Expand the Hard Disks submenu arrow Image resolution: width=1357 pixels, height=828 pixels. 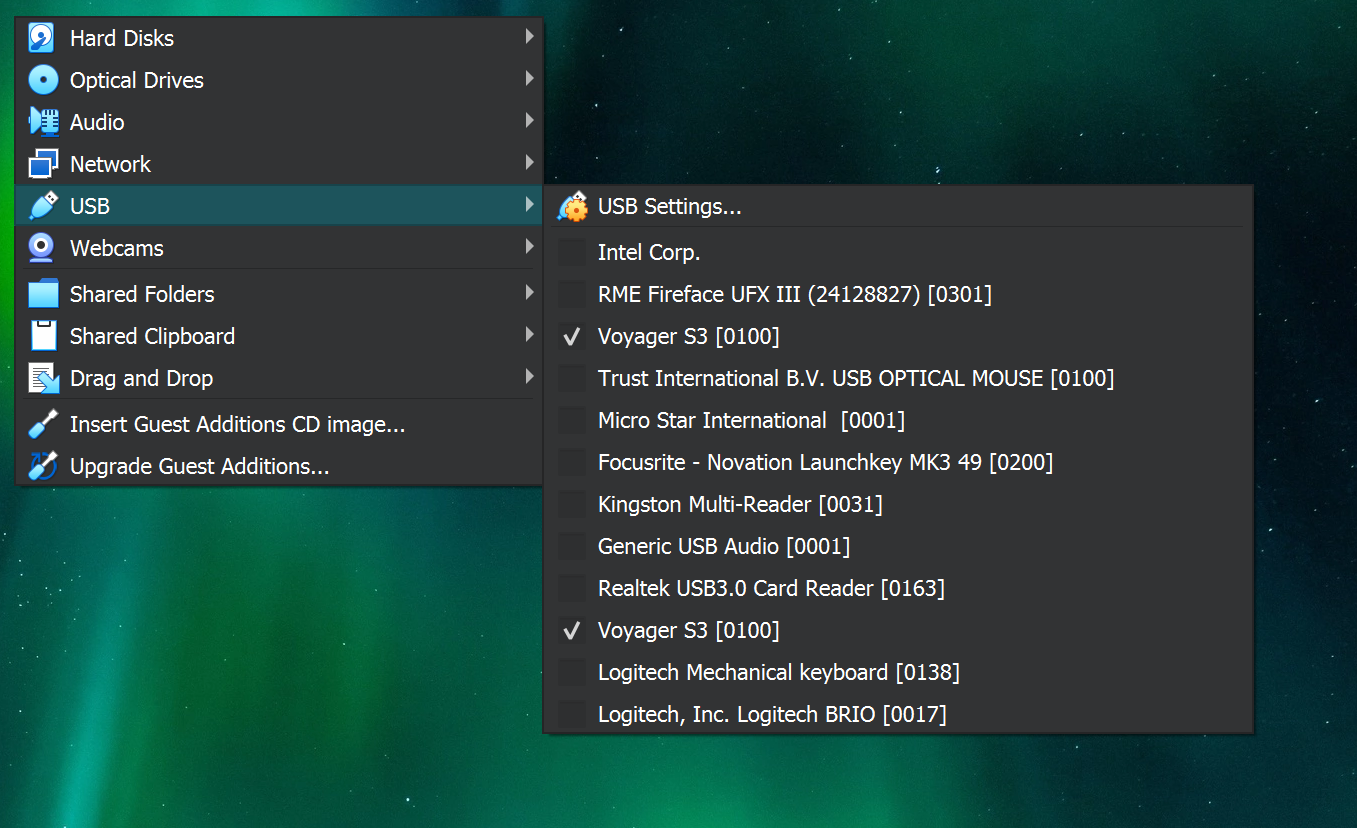point(529,37)
